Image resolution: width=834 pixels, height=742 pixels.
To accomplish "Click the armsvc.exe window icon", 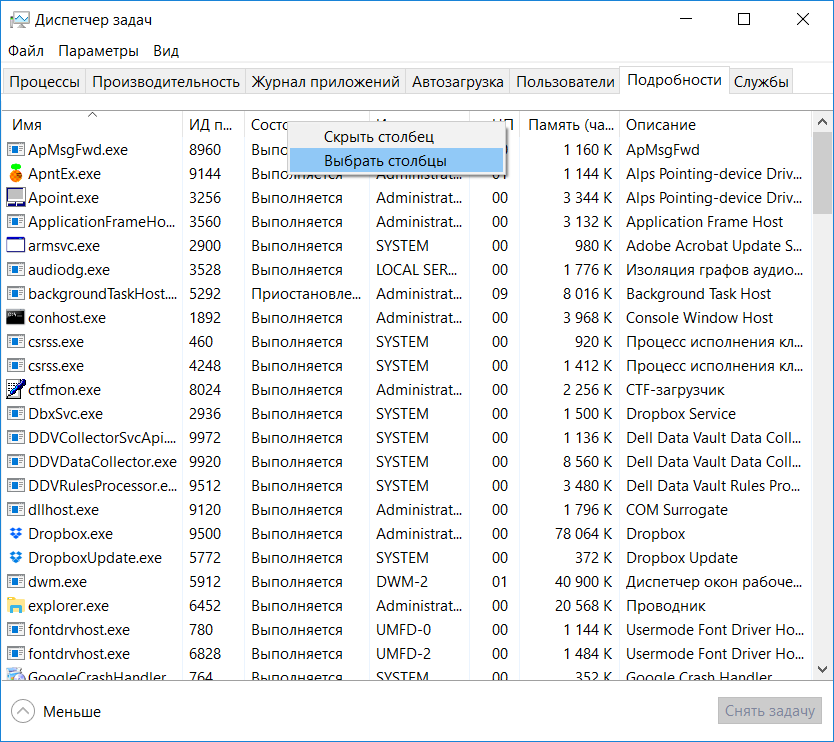I will point(16,246).
